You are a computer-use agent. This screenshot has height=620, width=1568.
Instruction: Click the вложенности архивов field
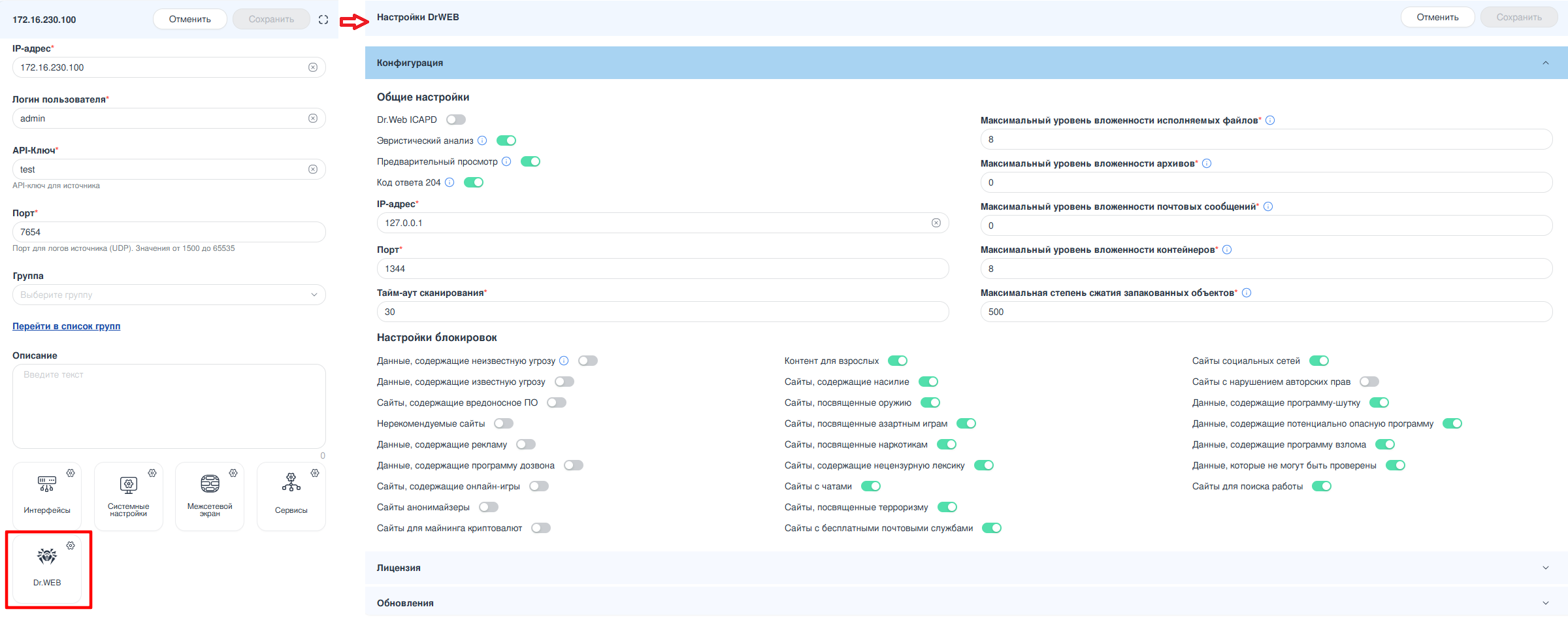(x=1266, y=182)
